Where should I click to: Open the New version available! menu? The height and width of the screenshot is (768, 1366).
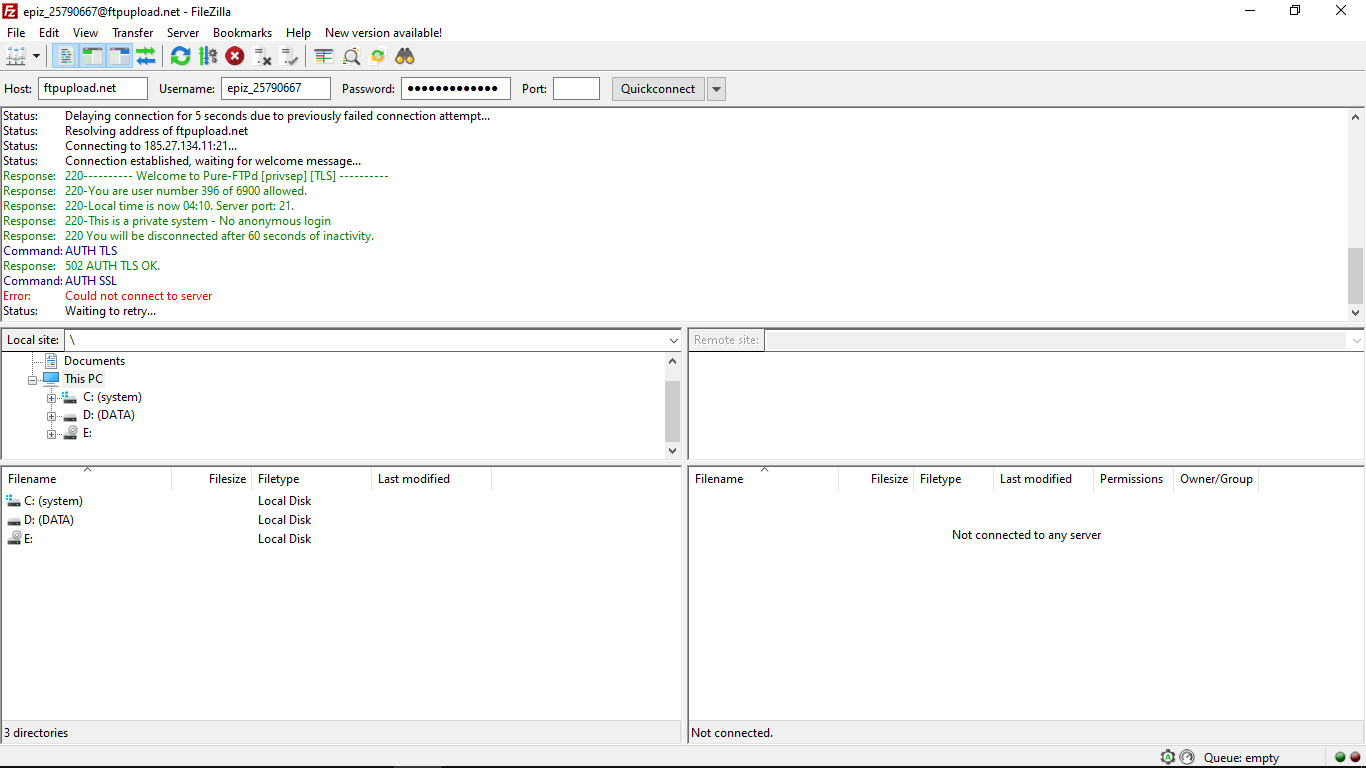[384, 33]
